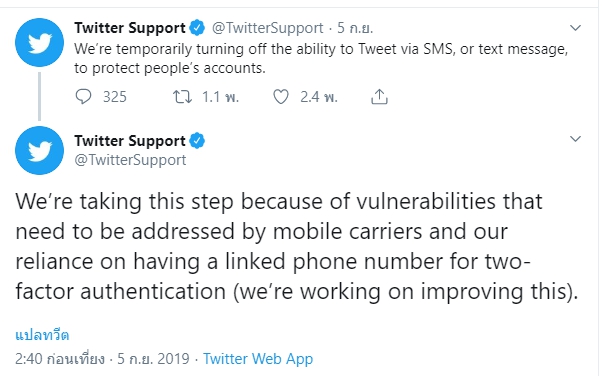The height and width of the screenshot is (376, 603).
Task: Click the second Twitter Support avatar
Action: (39, 150)
